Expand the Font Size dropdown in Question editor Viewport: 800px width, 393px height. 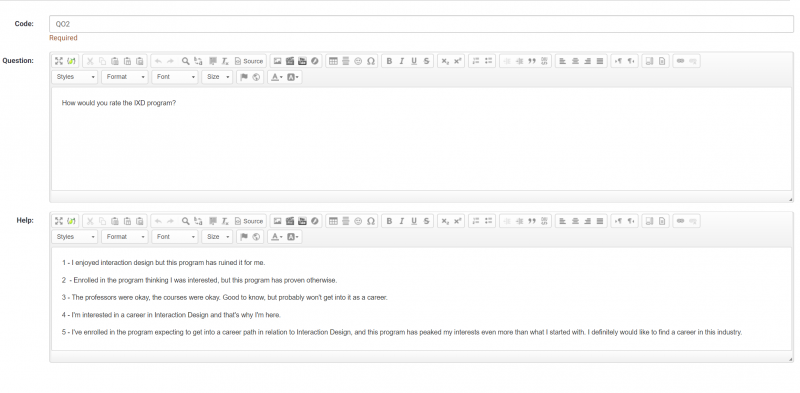tap(217, 77)
